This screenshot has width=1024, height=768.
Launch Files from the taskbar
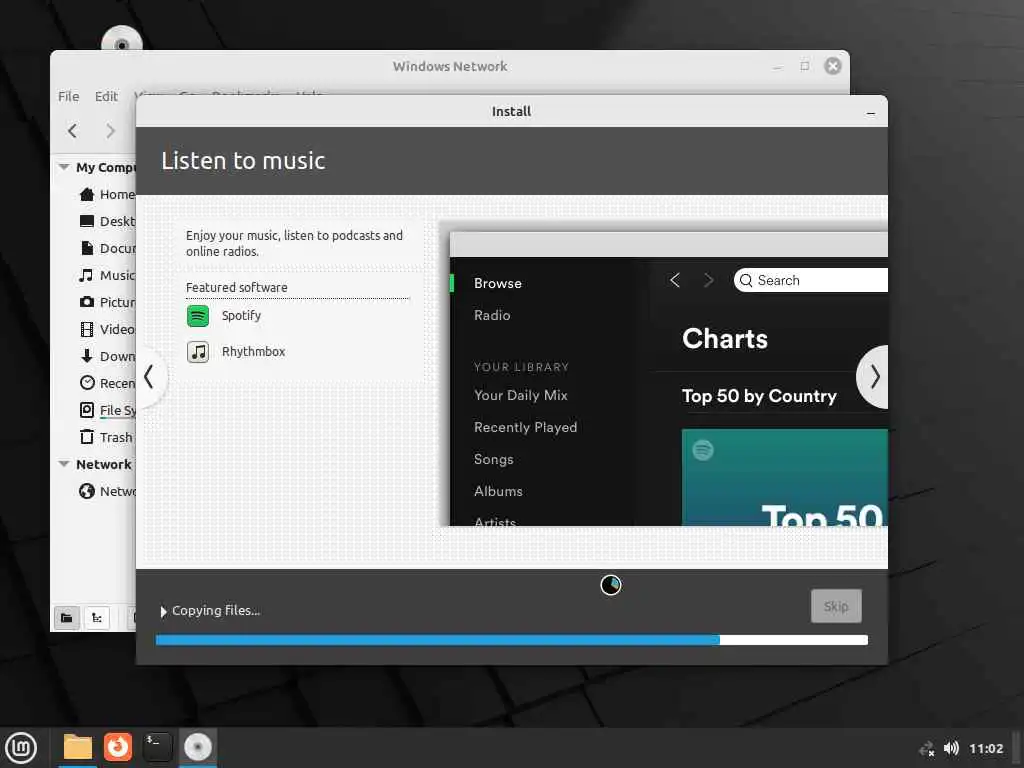78,748
